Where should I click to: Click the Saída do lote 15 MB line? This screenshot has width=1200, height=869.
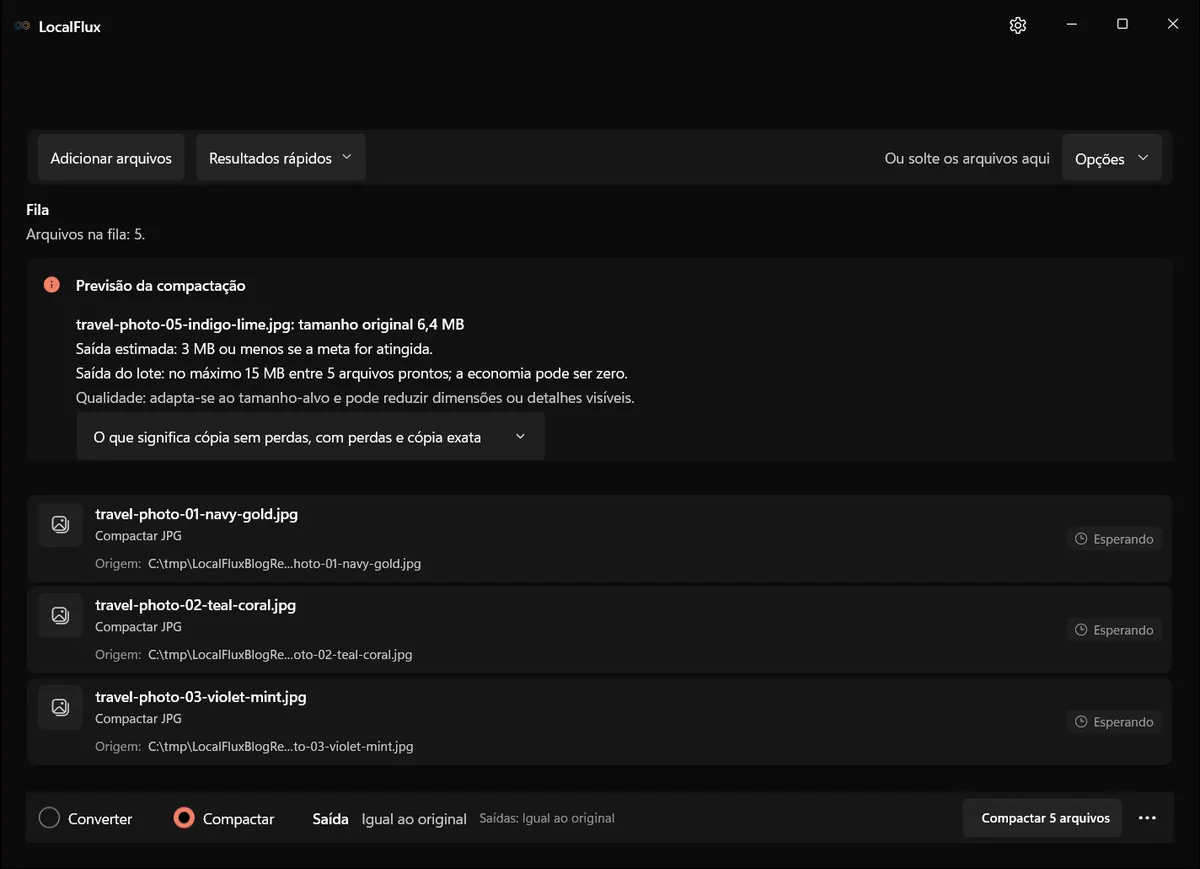(351, 373)
